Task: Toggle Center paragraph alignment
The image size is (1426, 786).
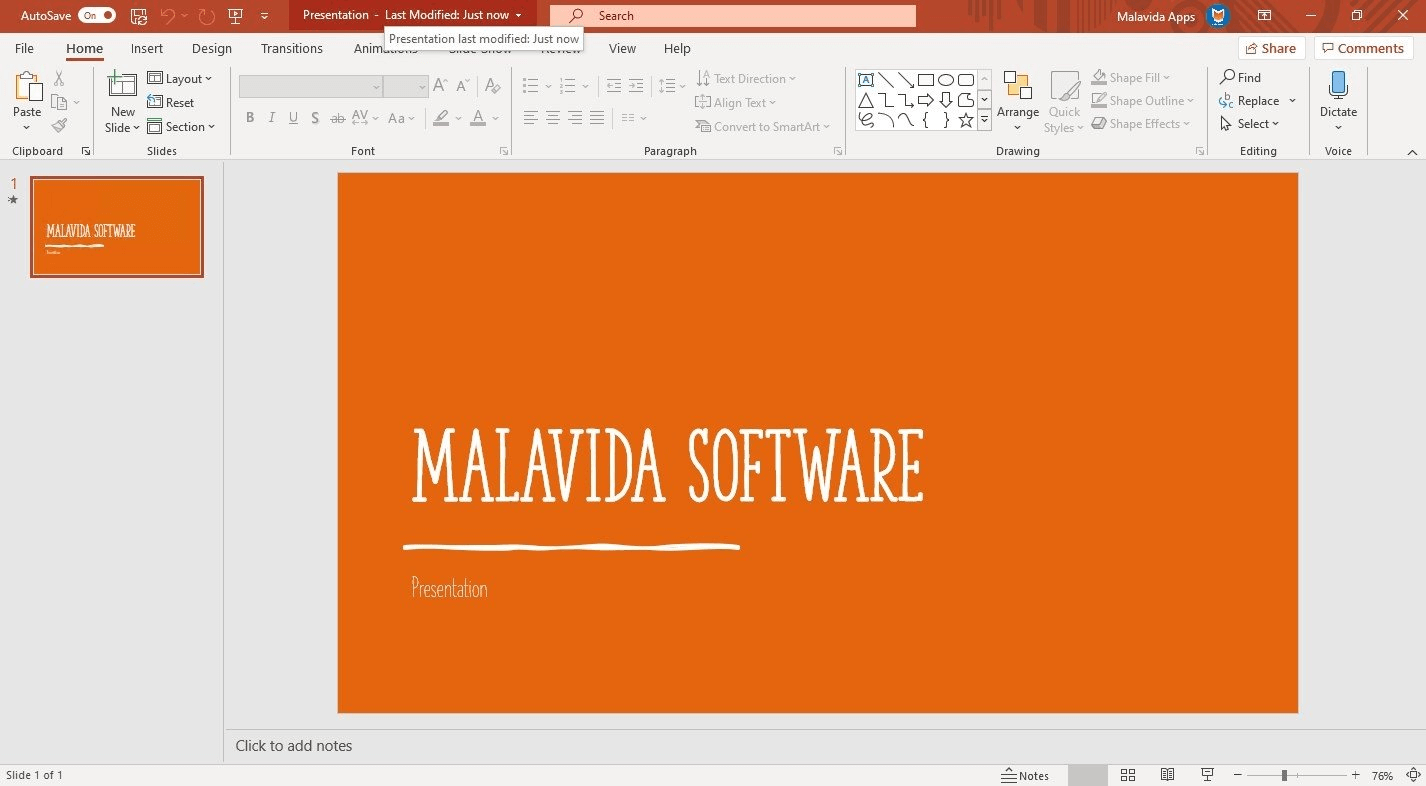Action: tap(552, 118)
